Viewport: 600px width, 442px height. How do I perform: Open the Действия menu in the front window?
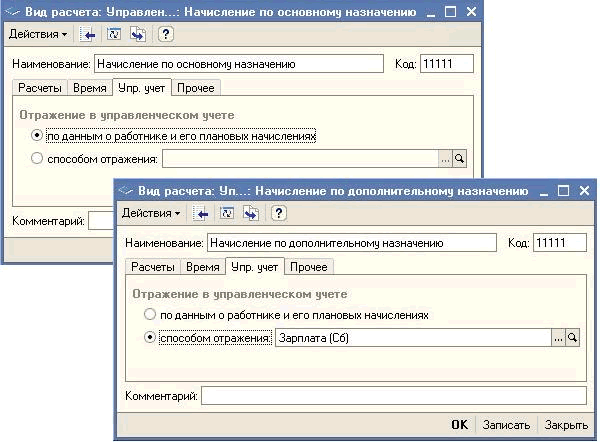click(x=151, y=213)
